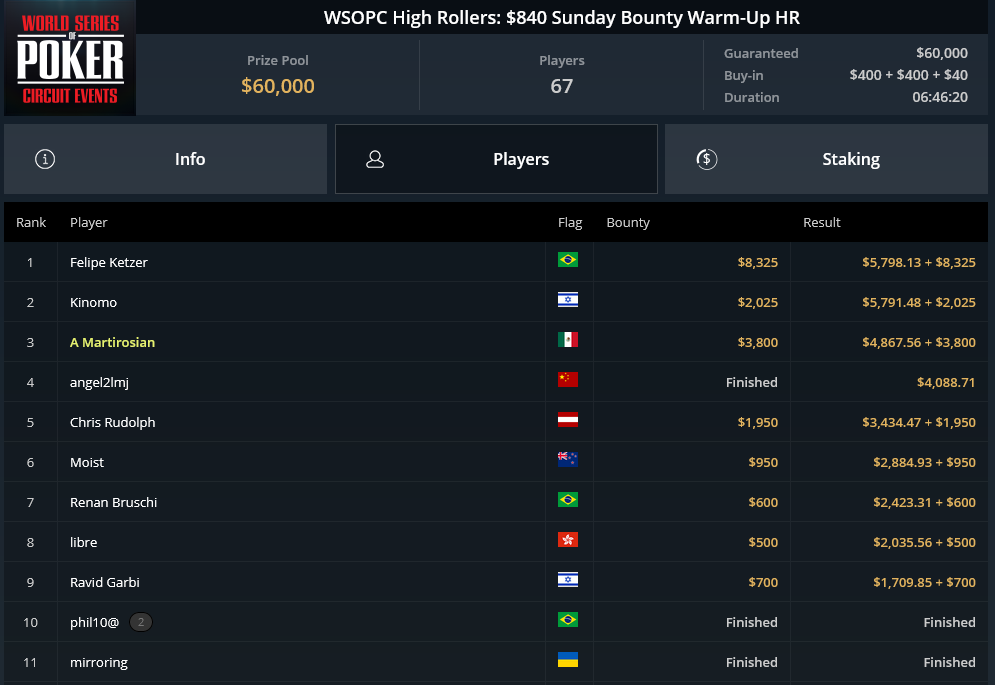Select the Players tab
The image size is (995, 685).
pyautogui.click(x=496, y=159)
